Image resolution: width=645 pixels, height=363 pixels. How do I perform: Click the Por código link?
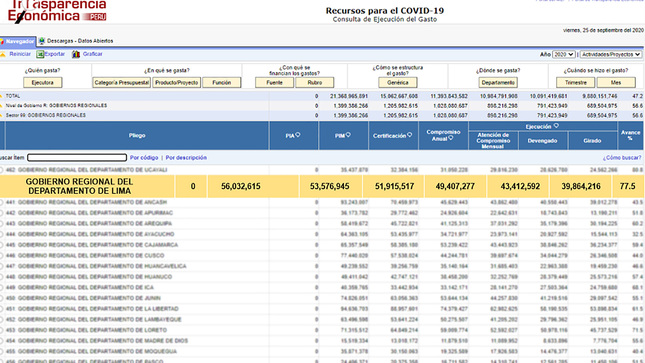pyautogui.click(x=144, y=158)
